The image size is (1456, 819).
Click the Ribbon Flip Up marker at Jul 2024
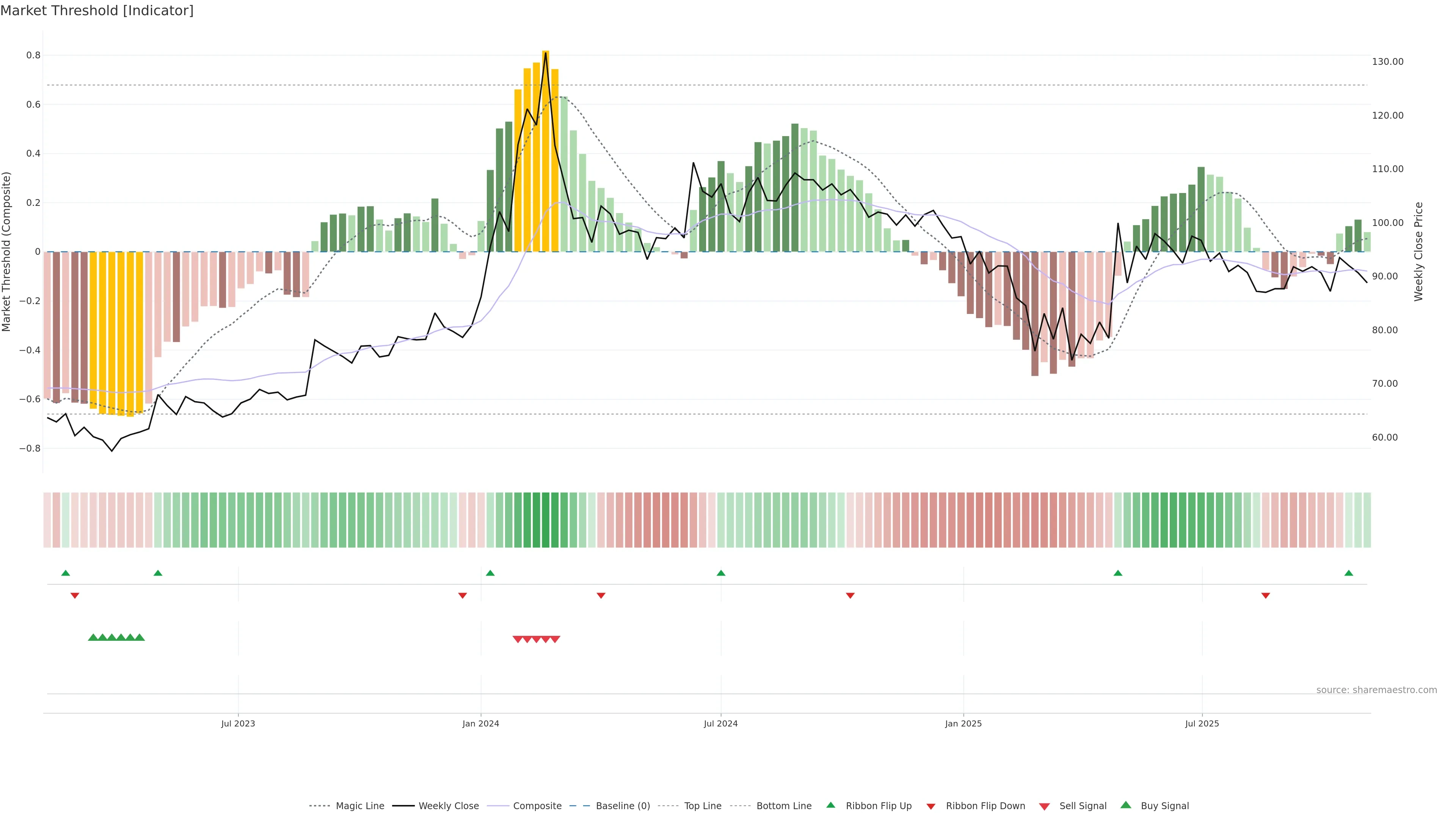(x=721, y=573)
